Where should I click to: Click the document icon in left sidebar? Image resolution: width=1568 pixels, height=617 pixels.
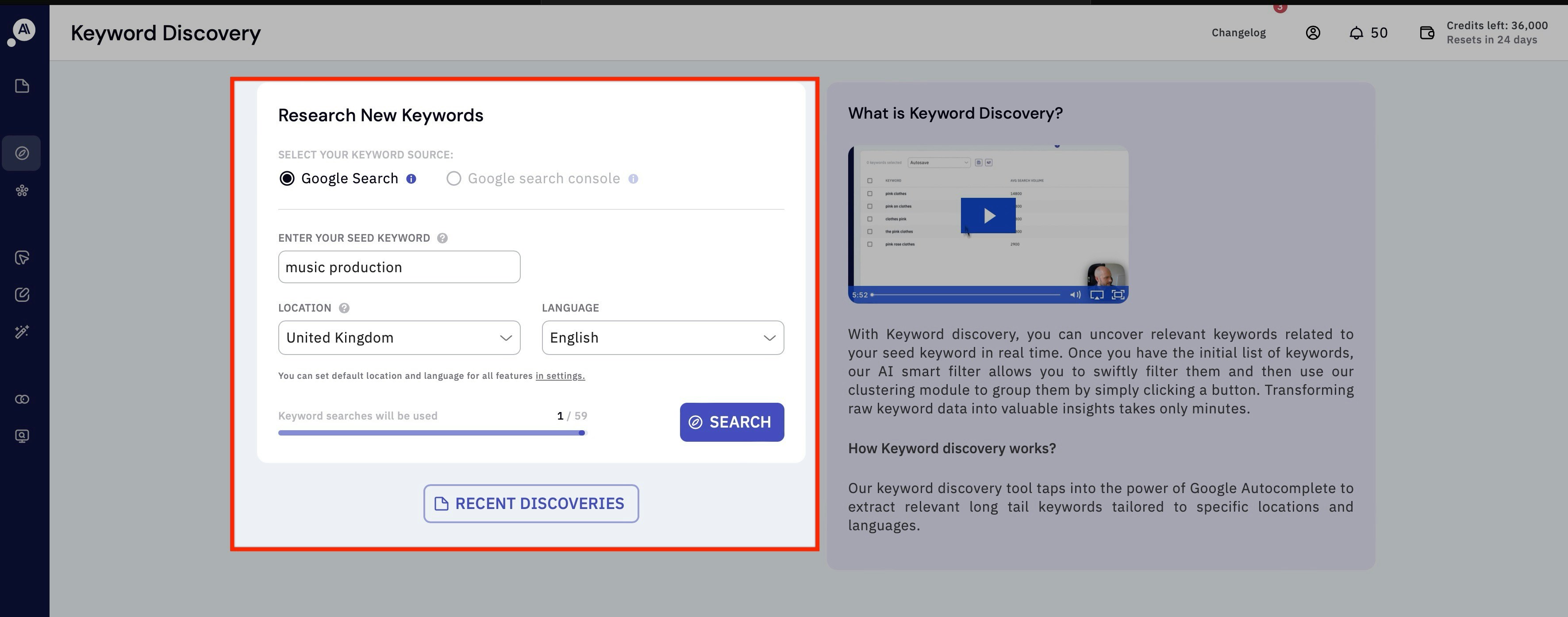click(22, 86)
